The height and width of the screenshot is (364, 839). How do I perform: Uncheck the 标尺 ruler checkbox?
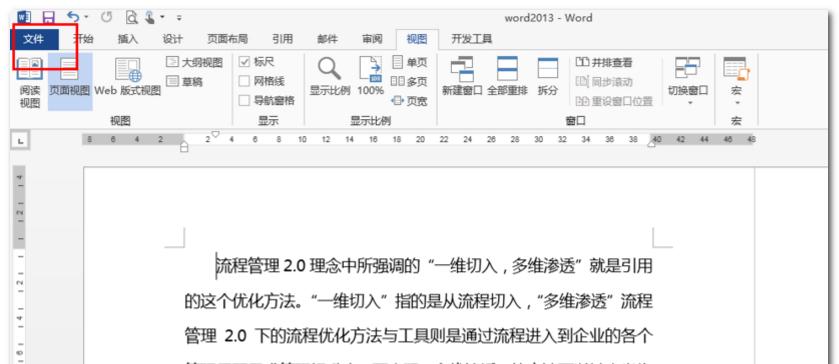click(245, 62)
